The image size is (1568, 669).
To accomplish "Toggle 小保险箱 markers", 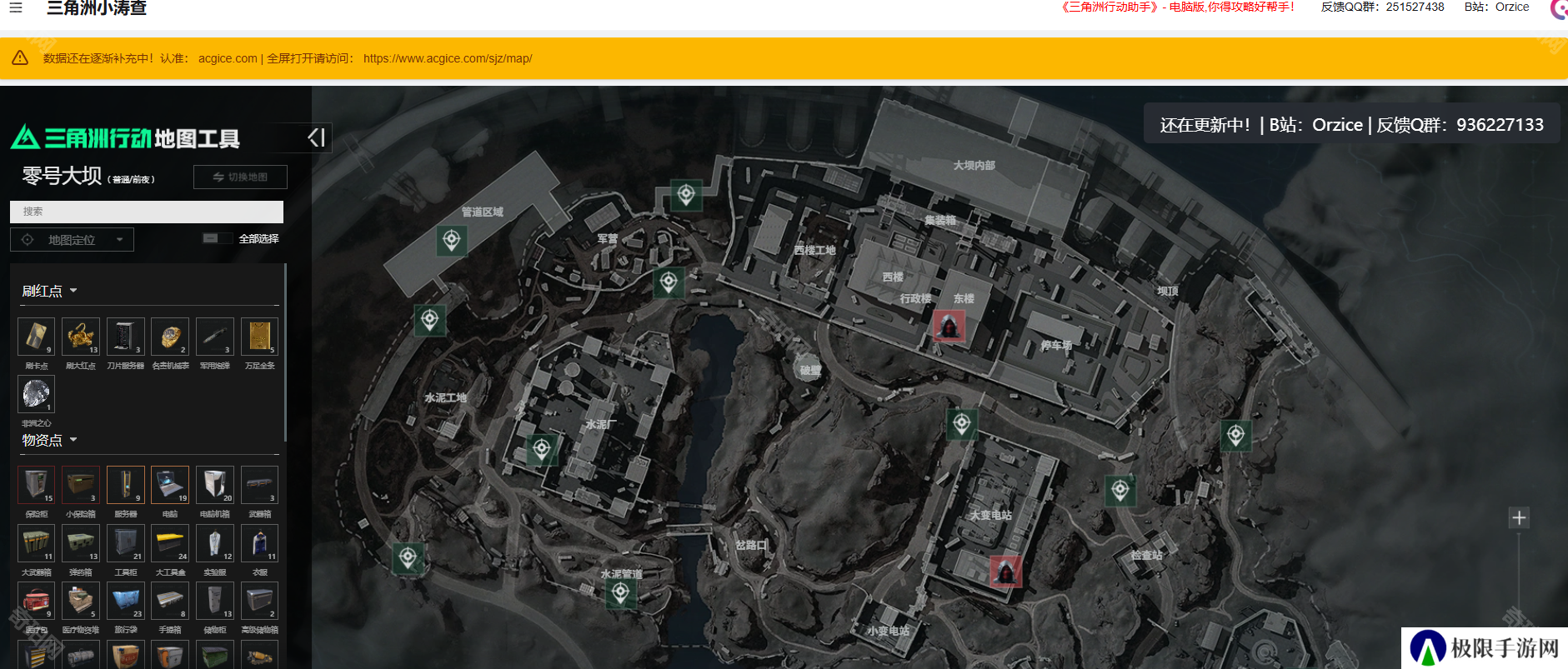I will tap(81, 485).
